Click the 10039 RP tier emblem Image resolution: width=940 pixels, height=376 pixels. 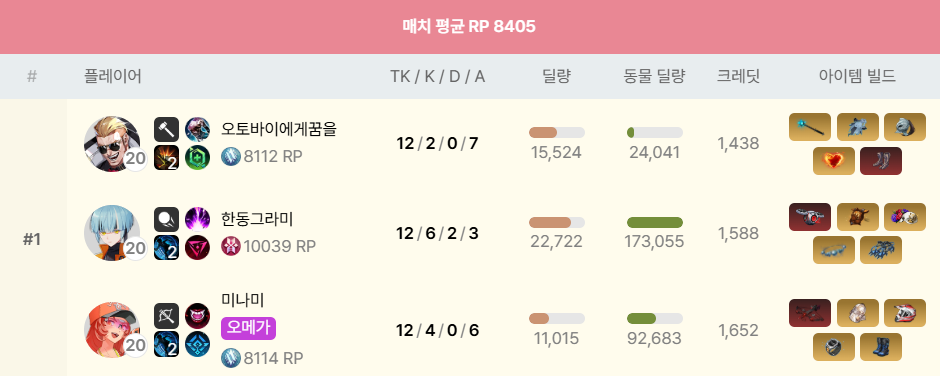click(231, 246)
